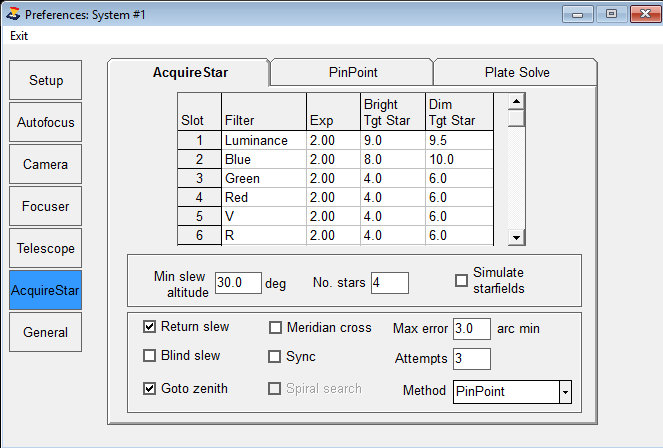Open the Exit menu
Screen dimensions: 663x448
coord(19,36)
